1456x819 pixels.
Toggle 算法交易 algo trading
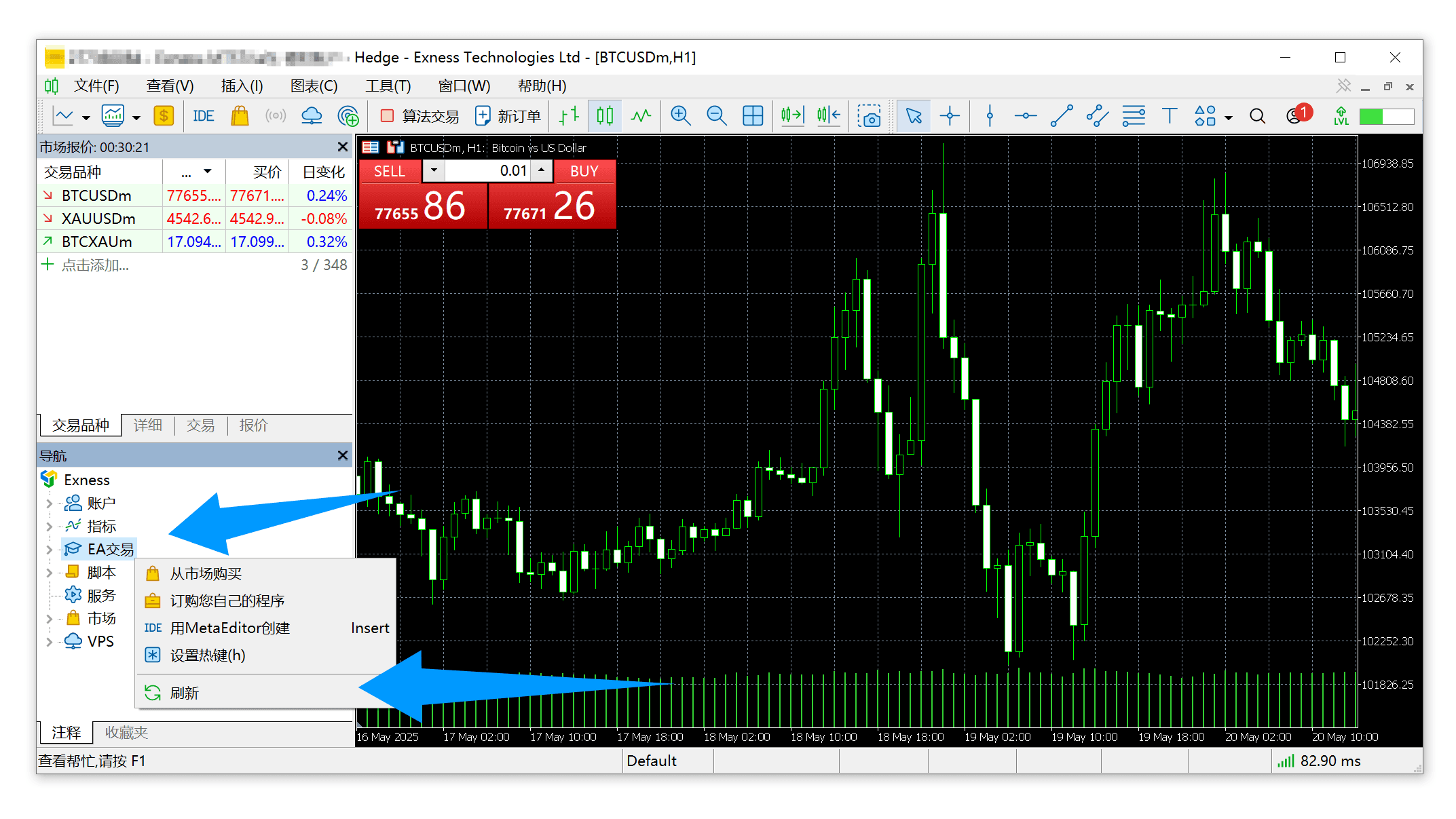420,116
